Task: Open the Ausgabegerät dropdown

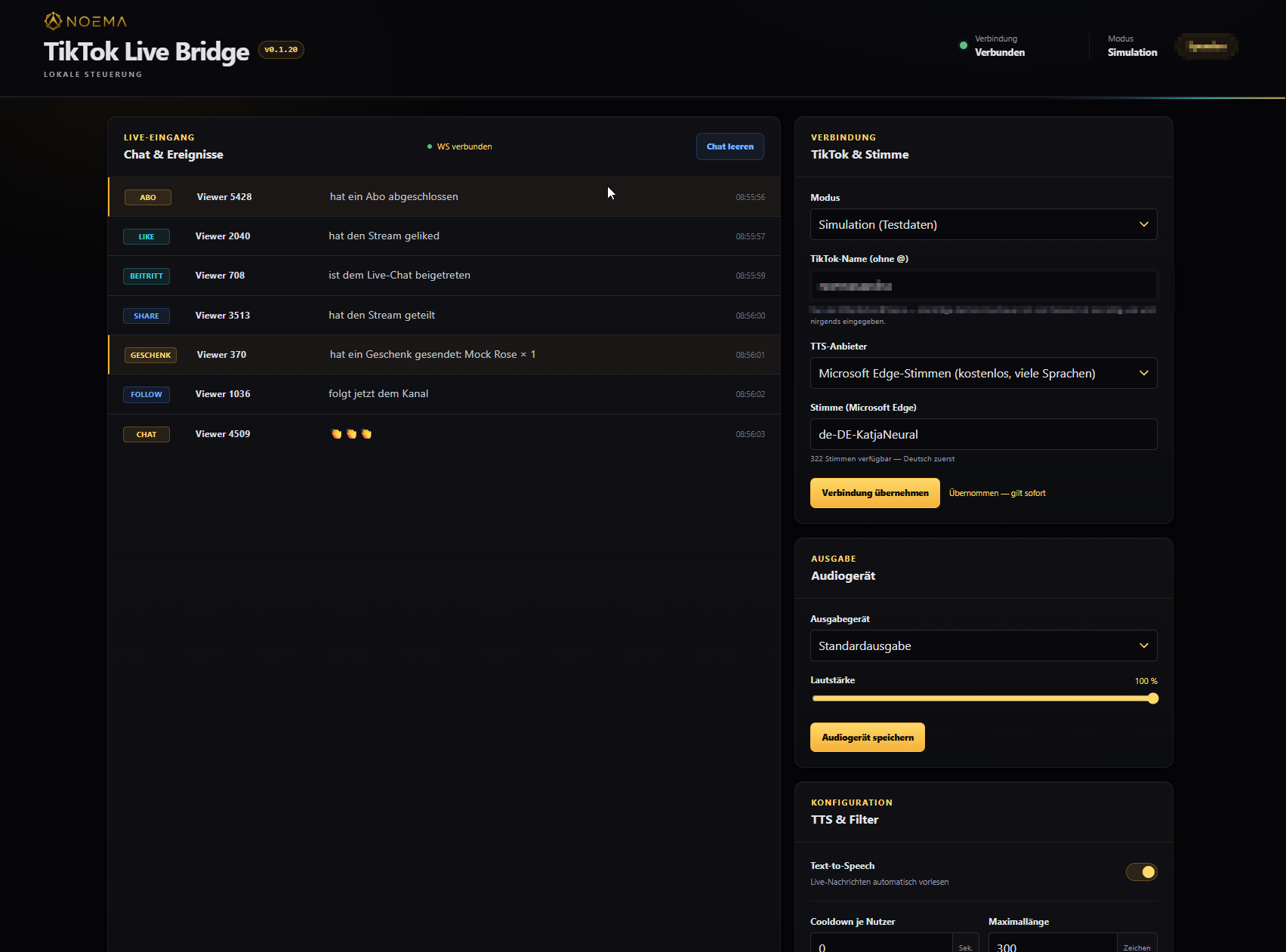Action: (983, 645)
